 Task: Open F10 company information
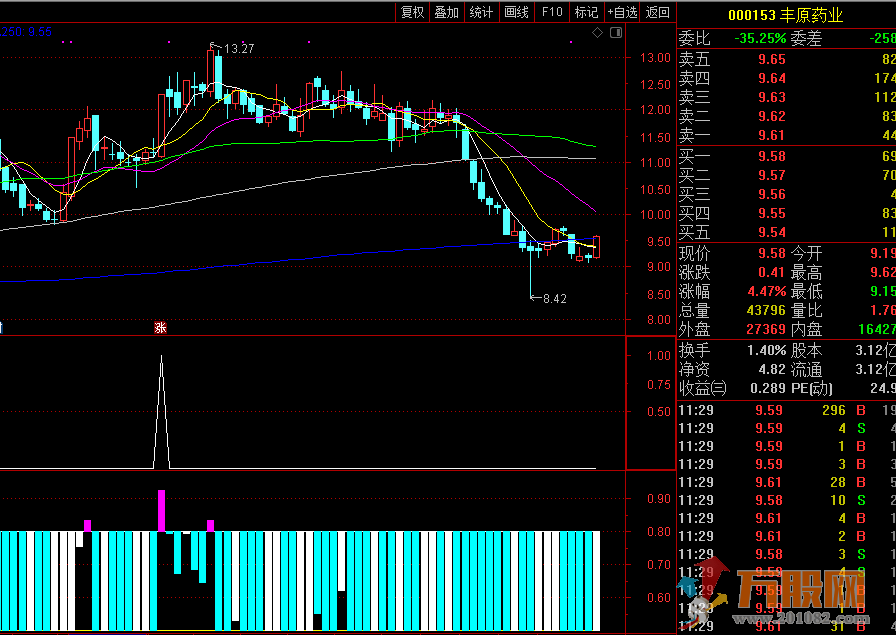[552, 12]
